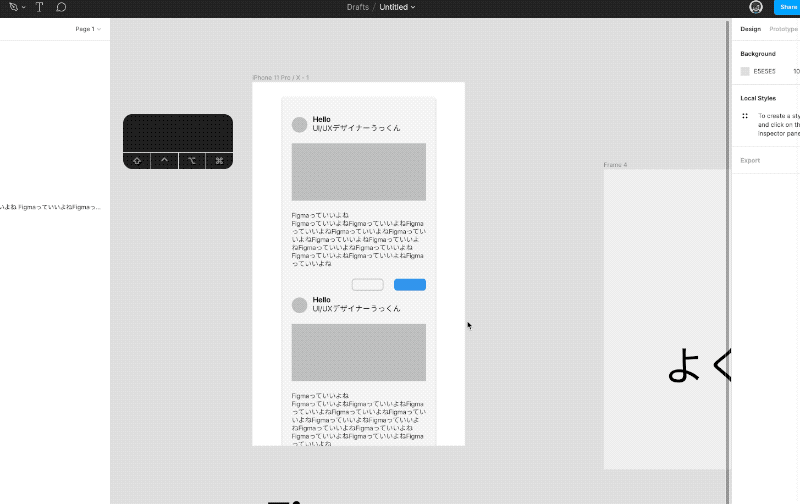Click the second card's UI/UXデザイナー subtitle
The height and width of the screenshot is (504, 800).
tap(356, 309)
